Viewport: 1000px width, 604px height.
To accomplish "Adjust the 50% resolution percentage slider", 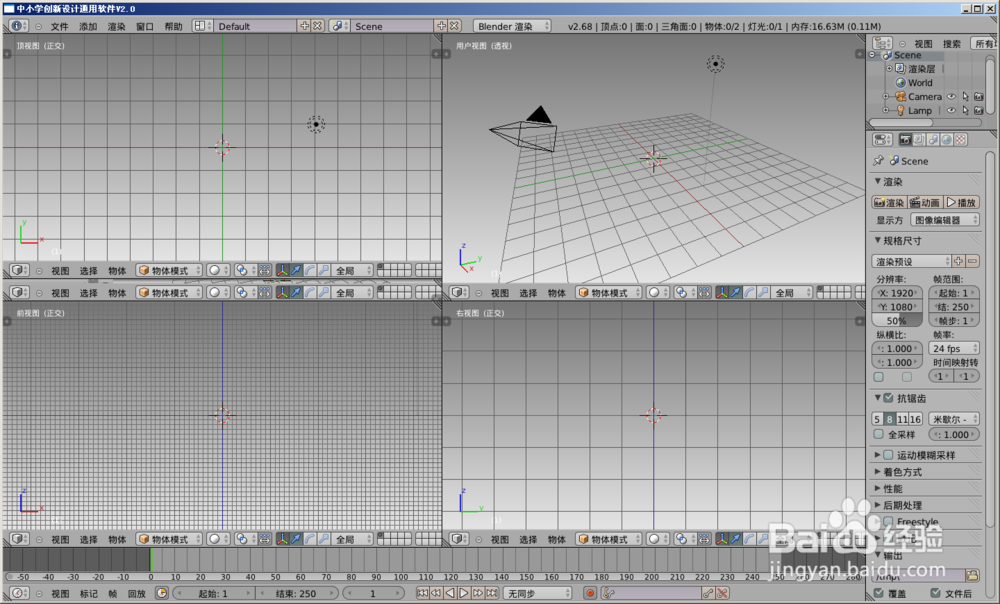I will tap(897, 321).
